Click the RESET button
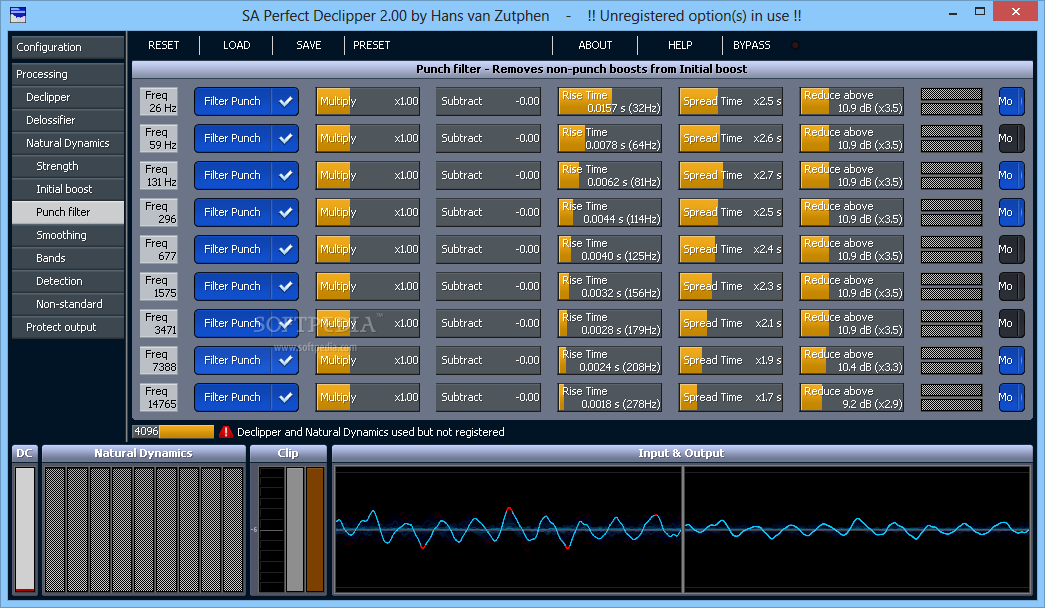1045x608 pixels. pos(163,45)
